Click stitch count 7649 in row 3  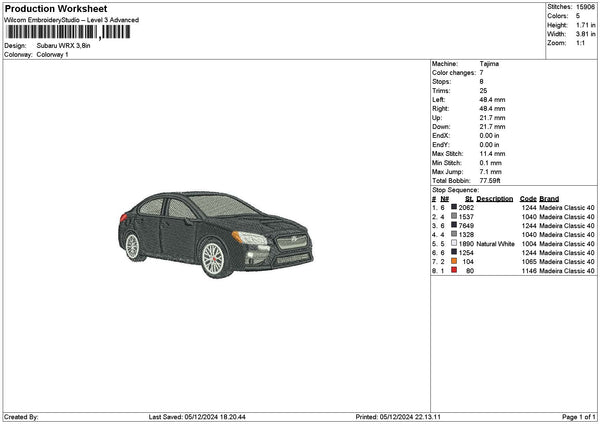point(466,226)
